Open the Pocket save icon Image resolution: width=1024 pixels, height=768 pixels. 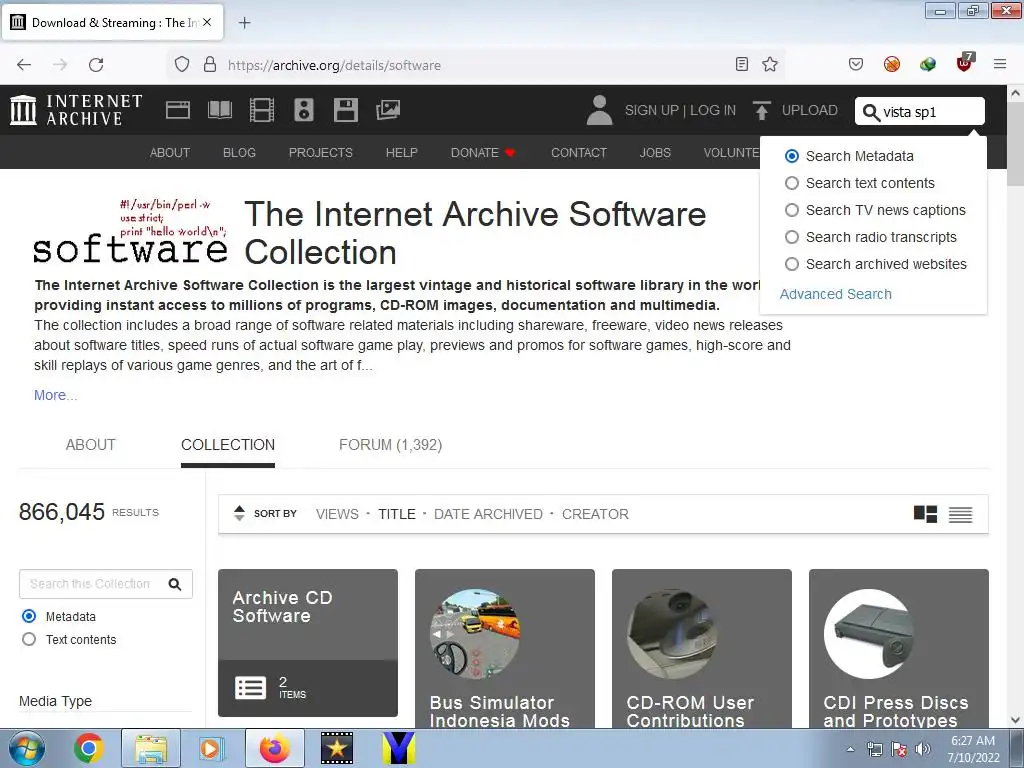(x=856, y=64)
